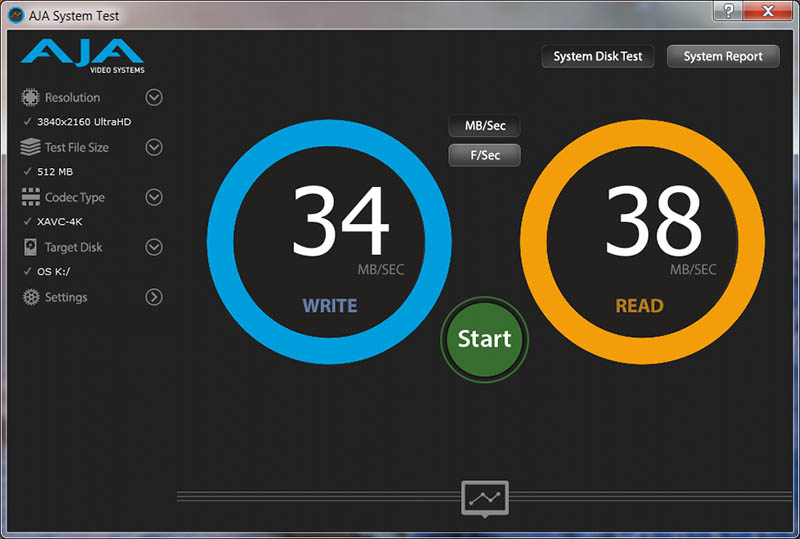800x539 pixels.
Task: Expand the Resolution dropdown arrow
Action: [x=154, y=97]
